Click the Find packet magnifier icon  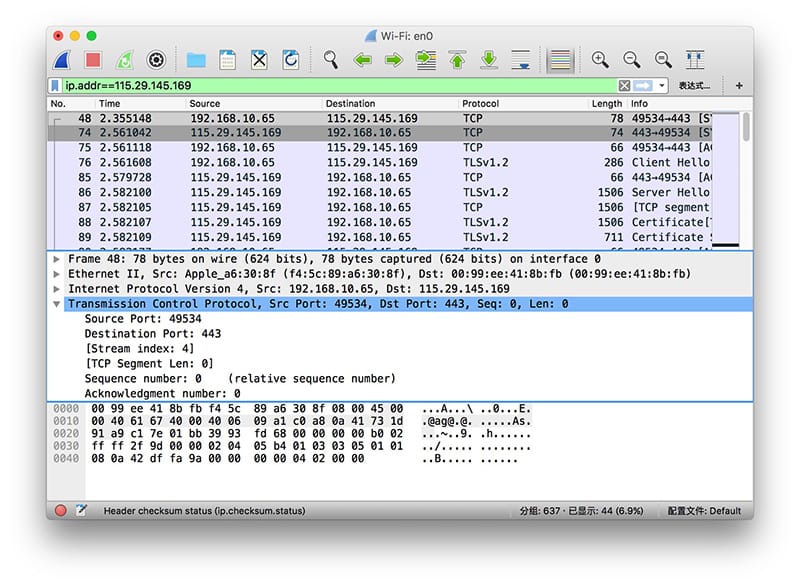click(x=331, y=60)
